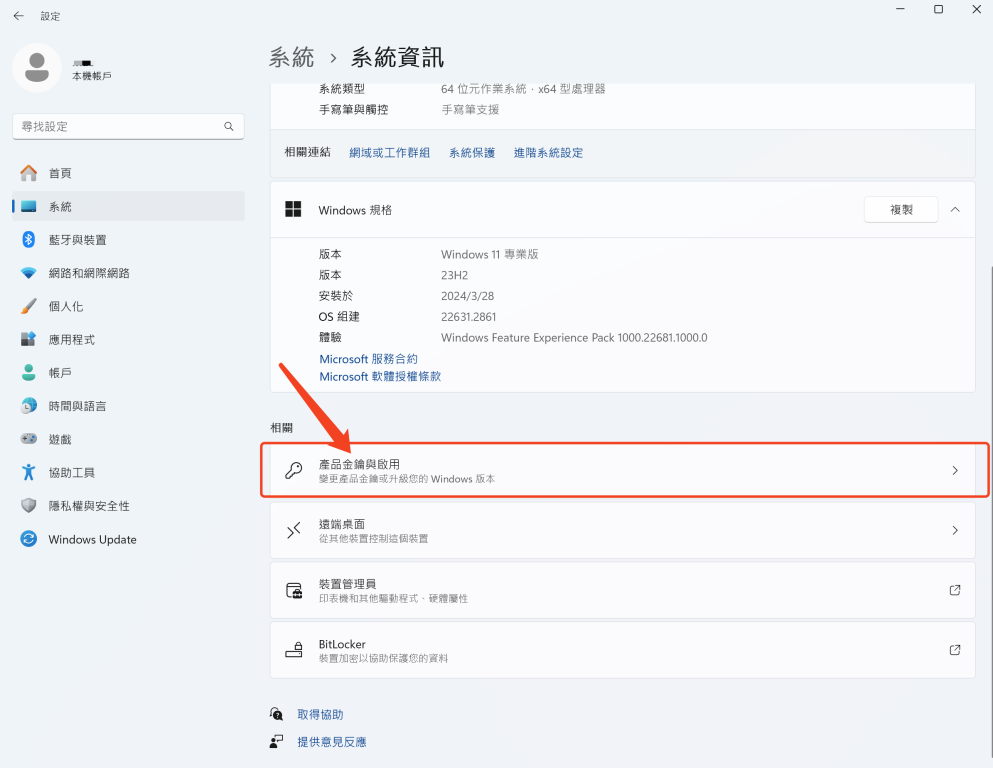Open 進階系統設定 link
The height and width of the screenshot is (768, 993).
point(548,153)
